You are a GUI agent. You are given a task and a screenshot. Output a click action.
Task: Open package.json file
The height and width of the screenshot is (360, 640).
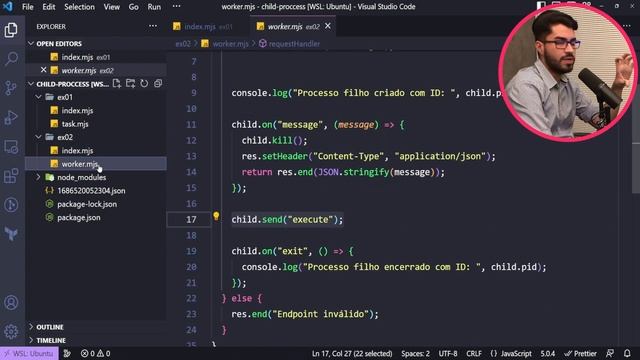(x=96, y=218)
